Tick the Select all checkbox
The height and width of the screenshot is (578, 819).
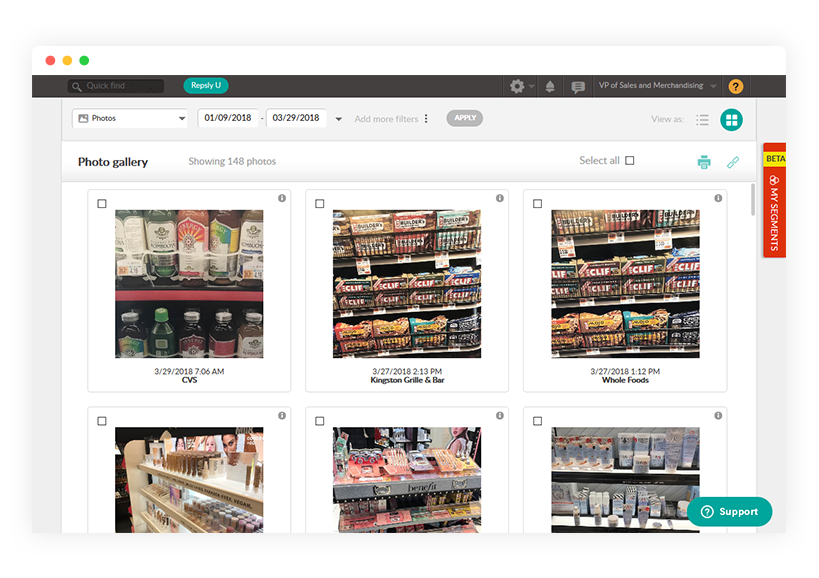(x=629, y=160)
